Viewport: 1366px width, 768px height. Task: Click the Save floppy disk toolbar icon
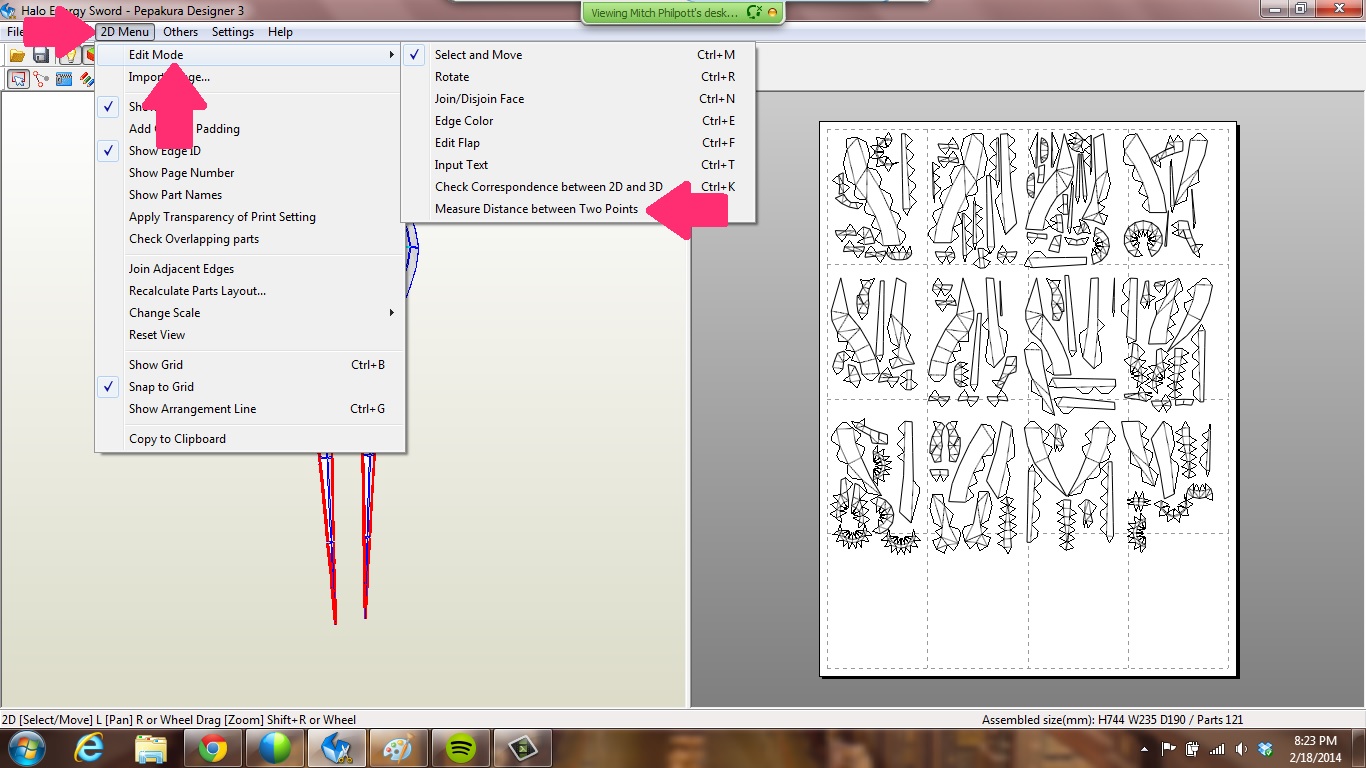point(41,55)
